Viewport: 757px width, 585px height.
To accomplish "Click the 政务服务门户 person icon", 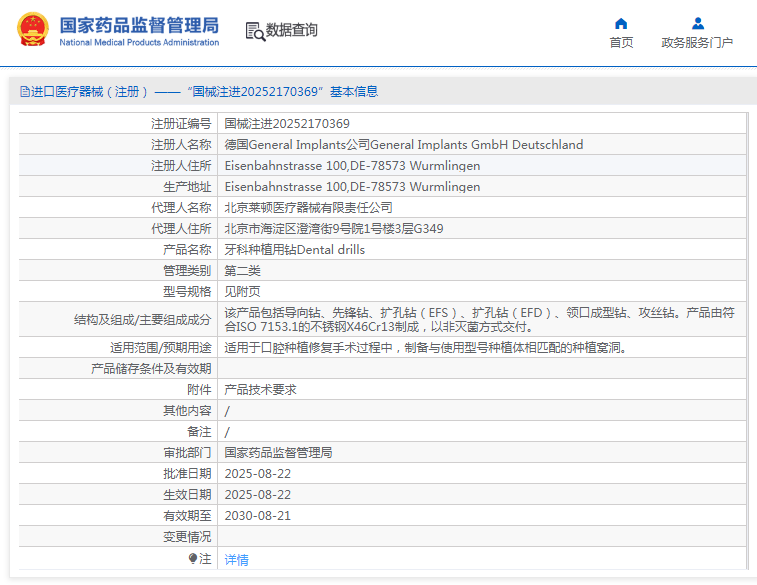I will 697,23.
